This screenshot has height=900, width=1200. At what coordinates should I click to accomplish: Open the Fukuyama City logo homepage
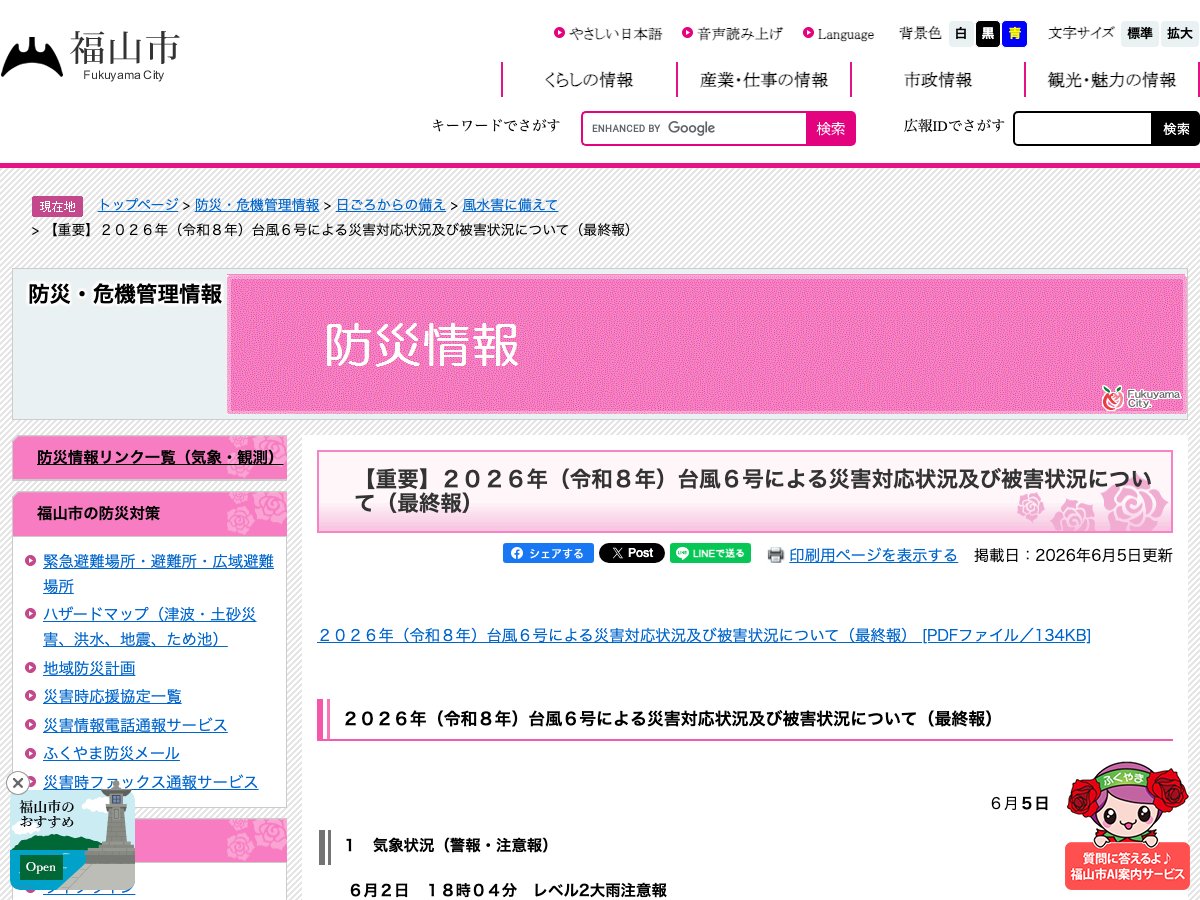coord(91,56)
